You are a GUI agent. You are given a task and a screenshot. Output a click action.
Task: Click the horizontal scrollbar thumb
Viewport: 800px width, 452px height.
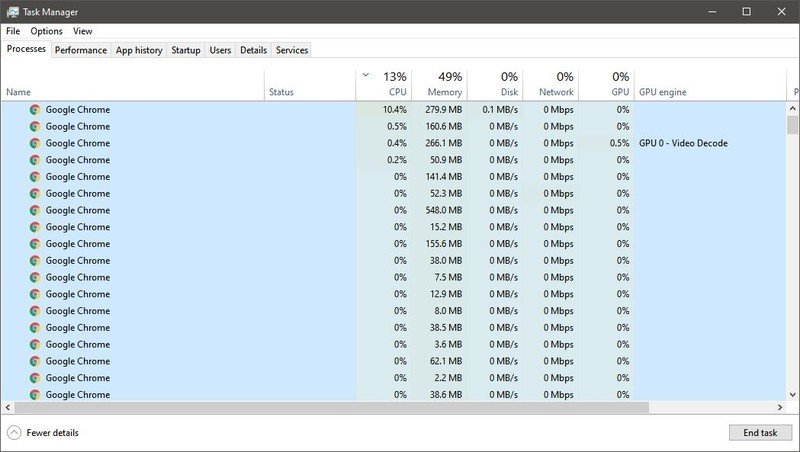[332, 407]
